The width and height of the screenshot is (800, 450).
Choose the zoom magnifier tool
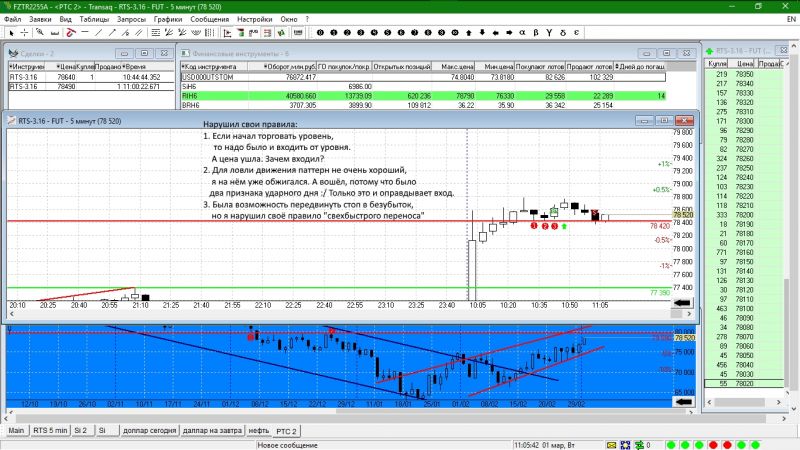(40, 33)
